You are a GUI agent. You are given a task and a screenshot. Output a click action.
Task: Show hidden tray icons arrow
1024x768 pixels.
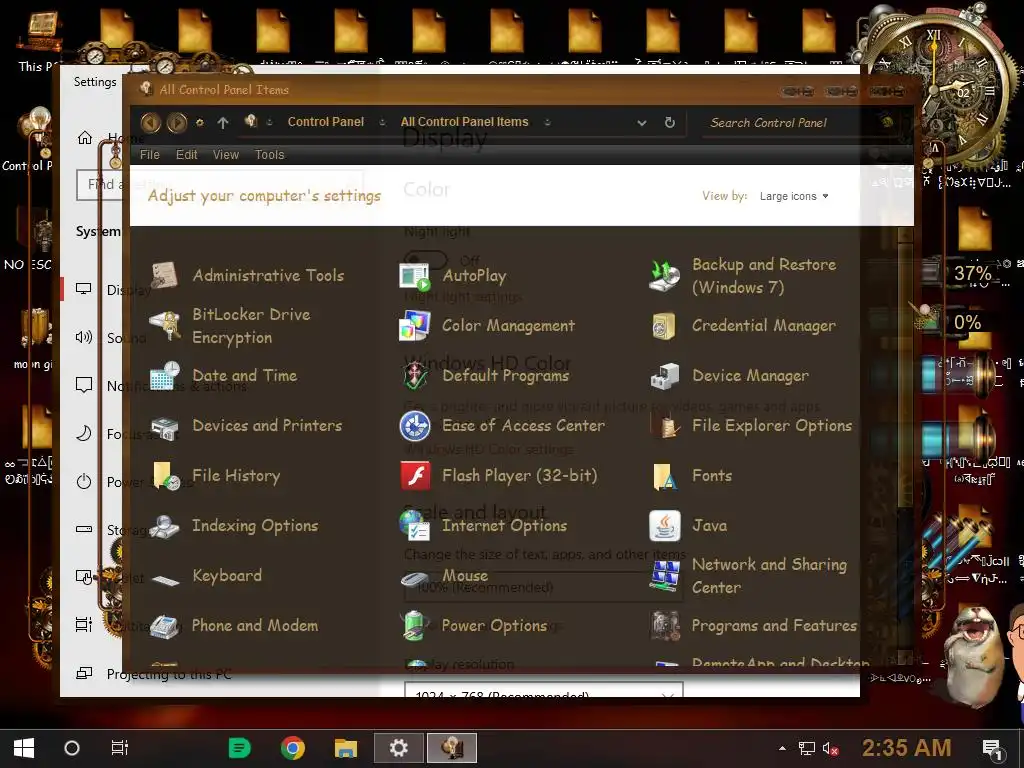(782, 748)
